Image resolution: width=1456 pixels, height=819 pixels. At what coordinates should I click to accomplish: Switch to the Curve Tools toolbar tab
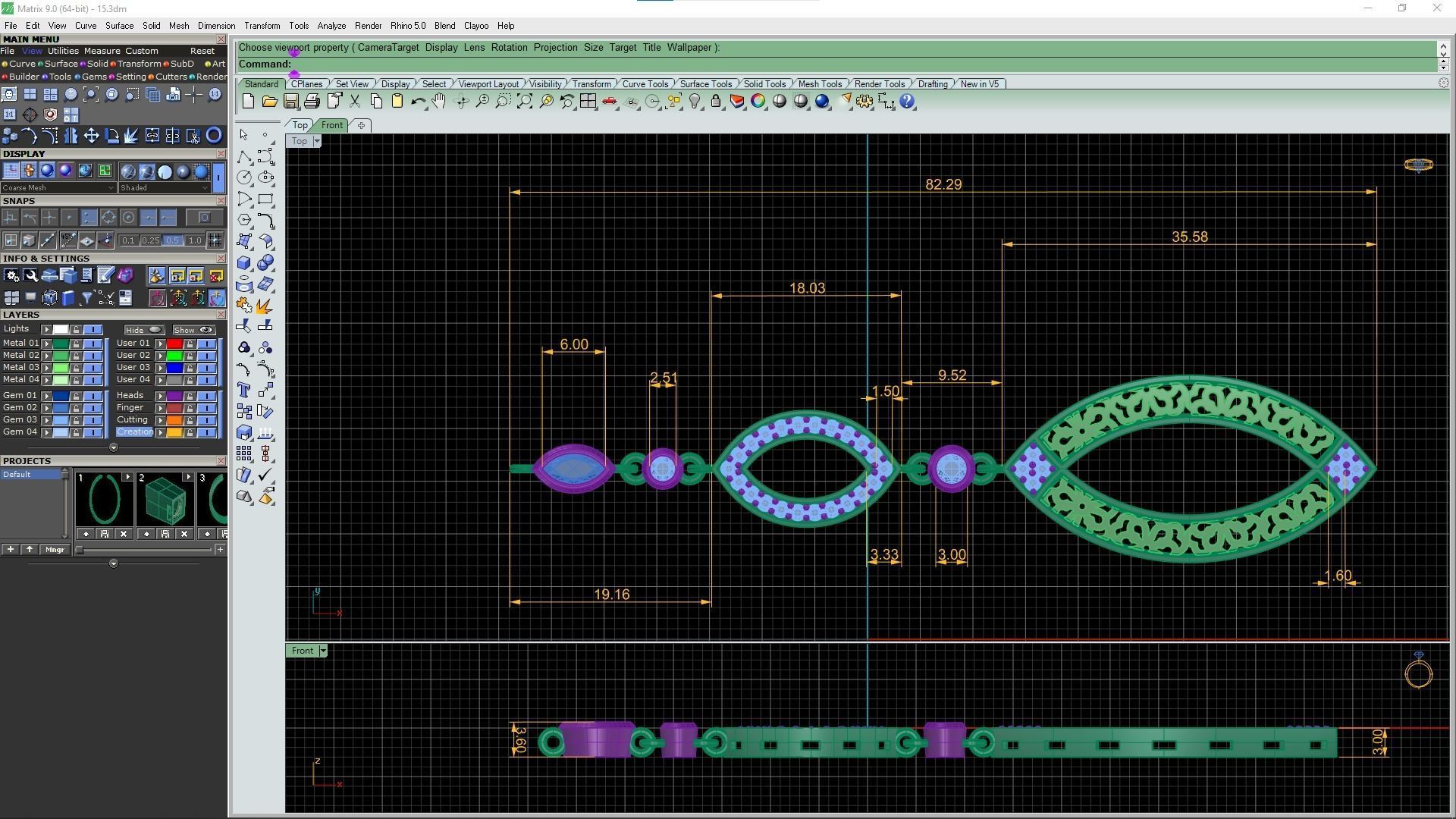coord(645,84)
